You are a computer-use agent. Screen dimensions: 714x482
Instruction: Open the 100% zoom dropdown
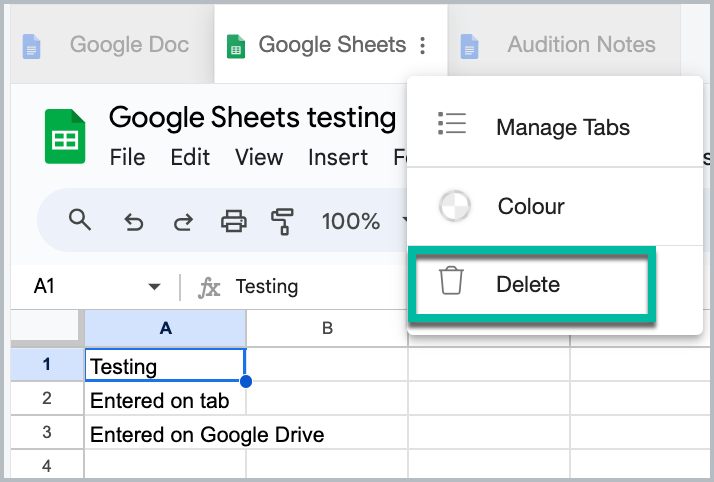(363, 221)
